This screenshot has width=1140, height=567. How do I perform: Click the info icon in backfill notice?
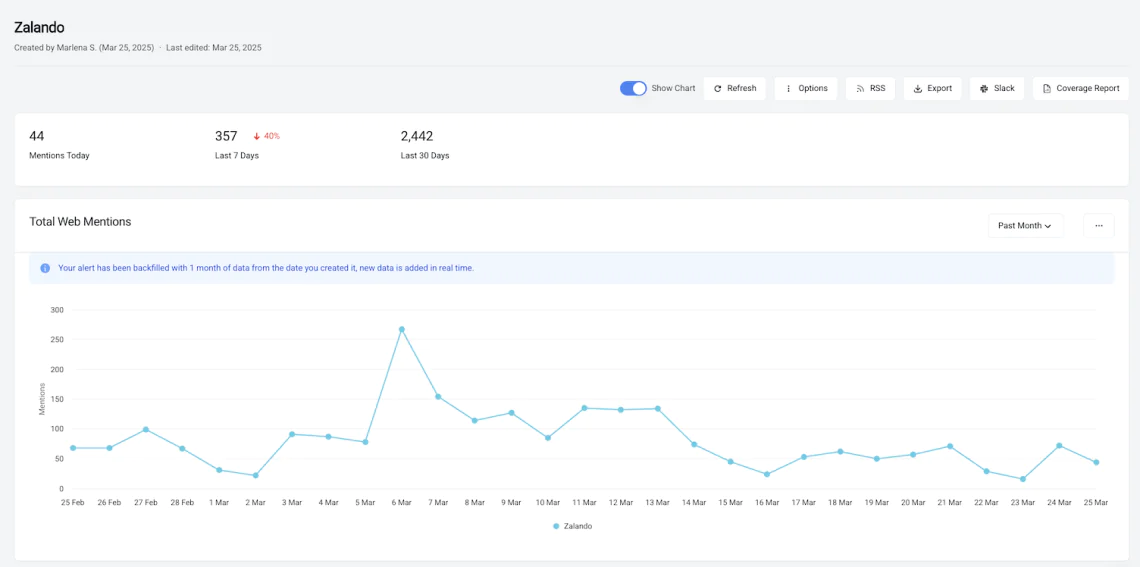45,268
